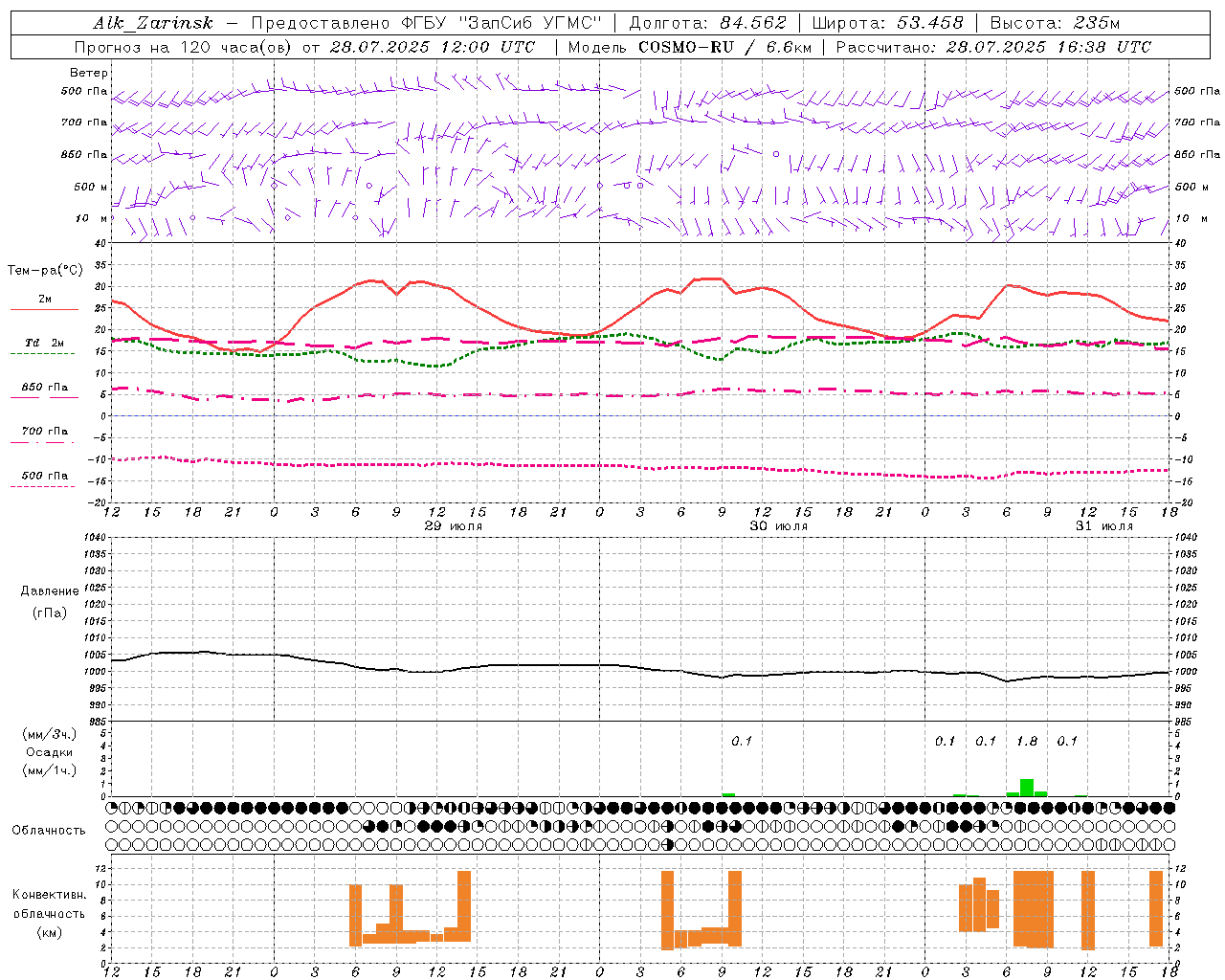Click the station name Alk_Zarinsk in the header
This screenshot has width=1225, height=980.
click(x=153, y=24)
